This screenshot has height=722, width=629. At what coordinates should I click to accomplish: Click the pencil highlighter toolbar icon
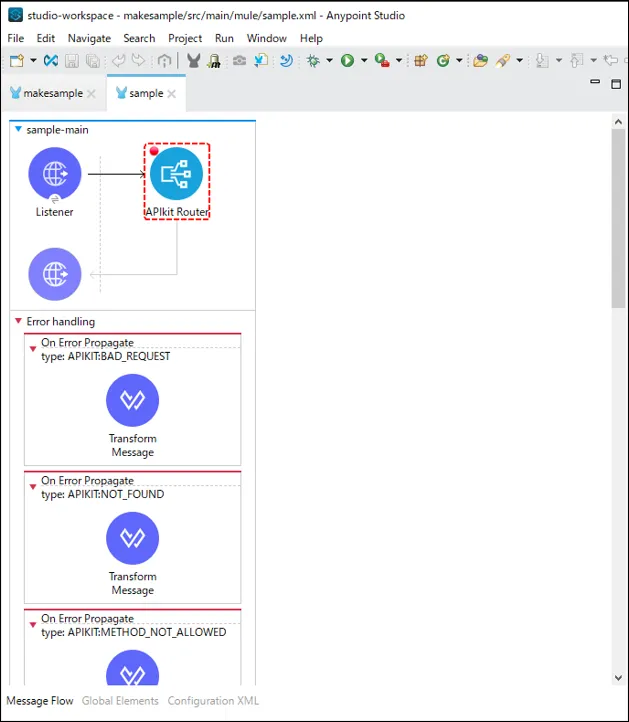click(503, 60)
